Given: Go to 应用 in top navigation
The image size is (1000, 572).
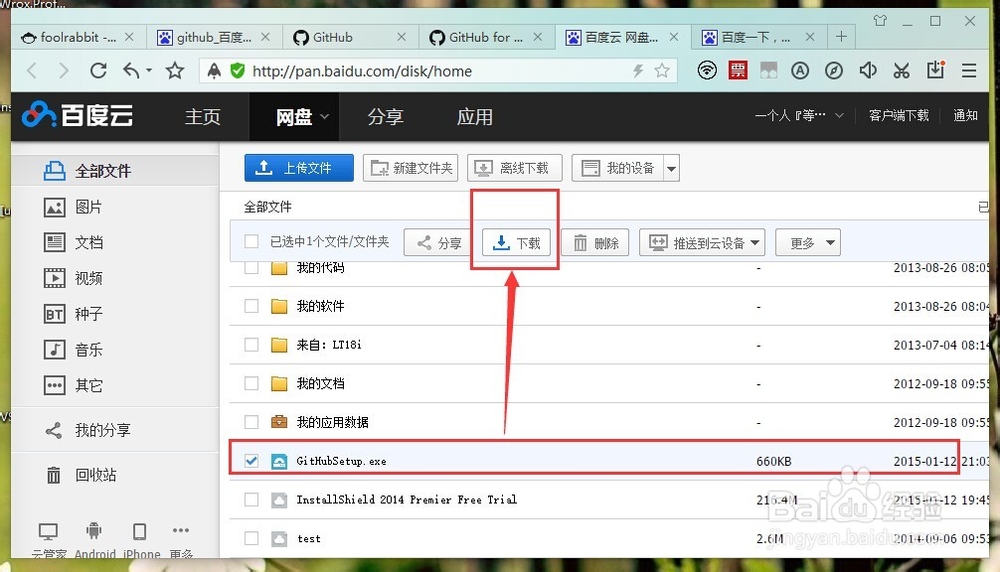Looking at the screenshot, I should point(474,117).
